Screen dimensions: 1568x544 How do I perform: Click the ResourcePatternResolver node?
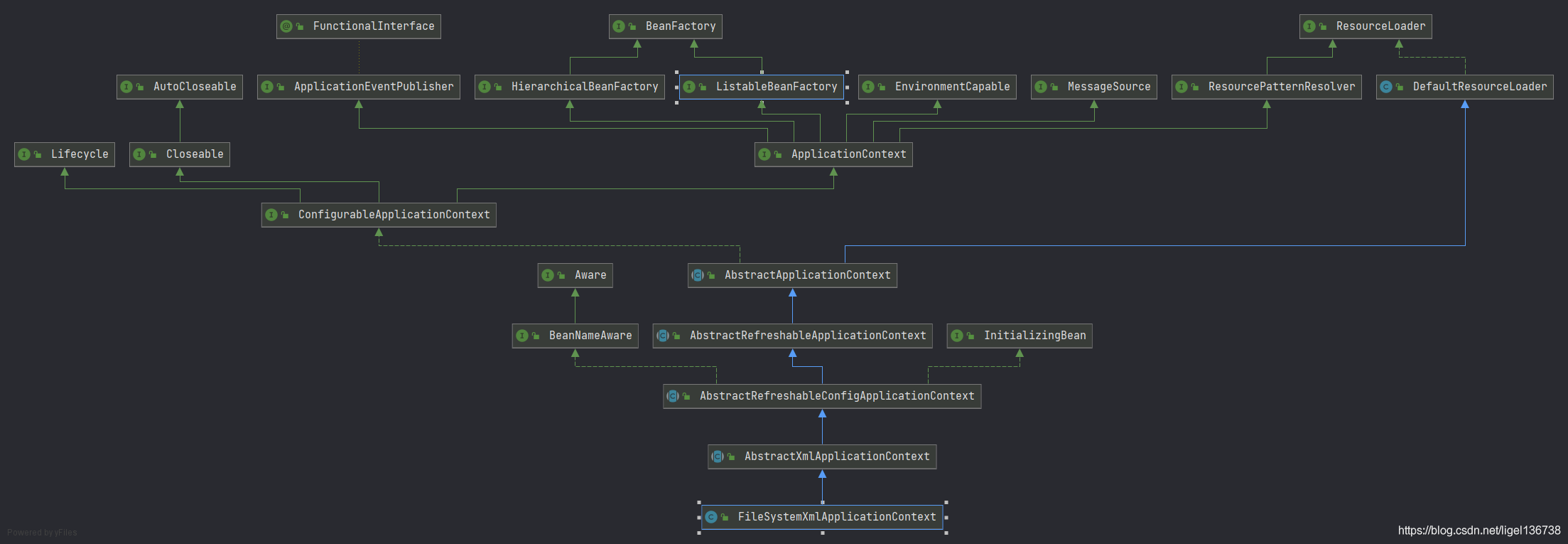tap(1267, 87)
